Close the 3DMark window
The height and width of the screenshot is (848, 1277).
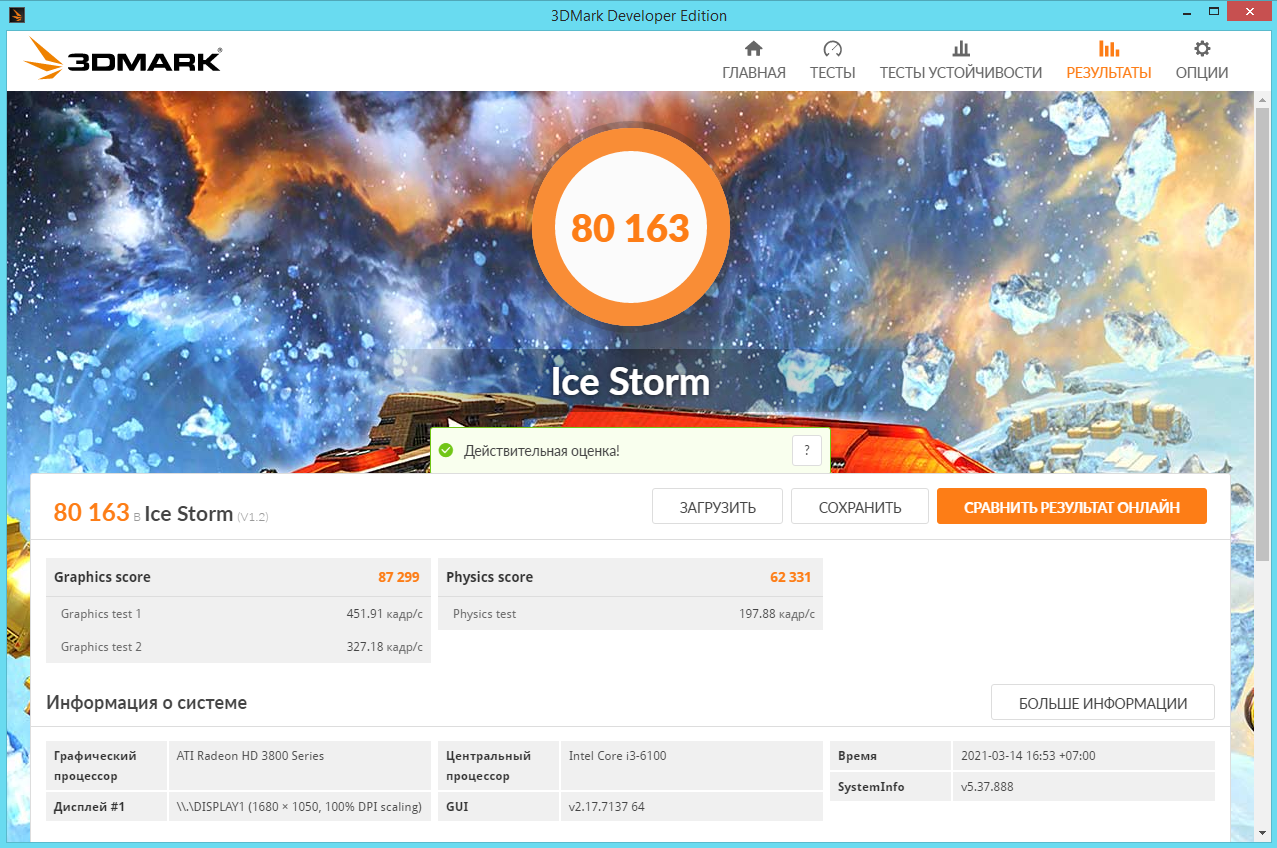(1247, 11)
